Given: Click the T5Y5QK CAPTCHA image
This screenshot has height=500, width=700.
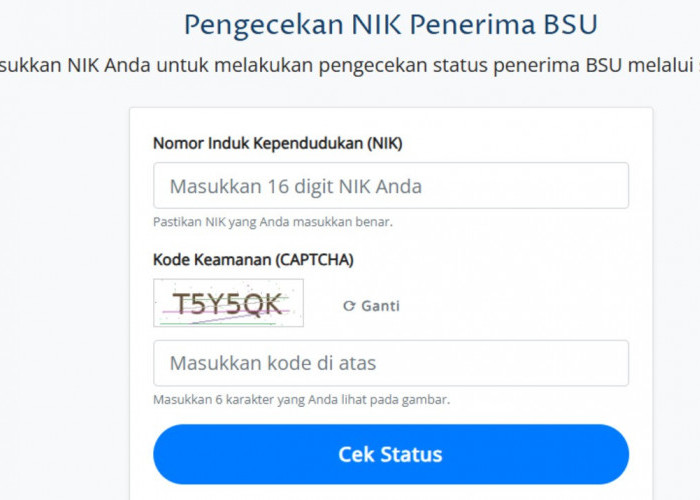Looking at the screenshot, I should pos(228,303).
